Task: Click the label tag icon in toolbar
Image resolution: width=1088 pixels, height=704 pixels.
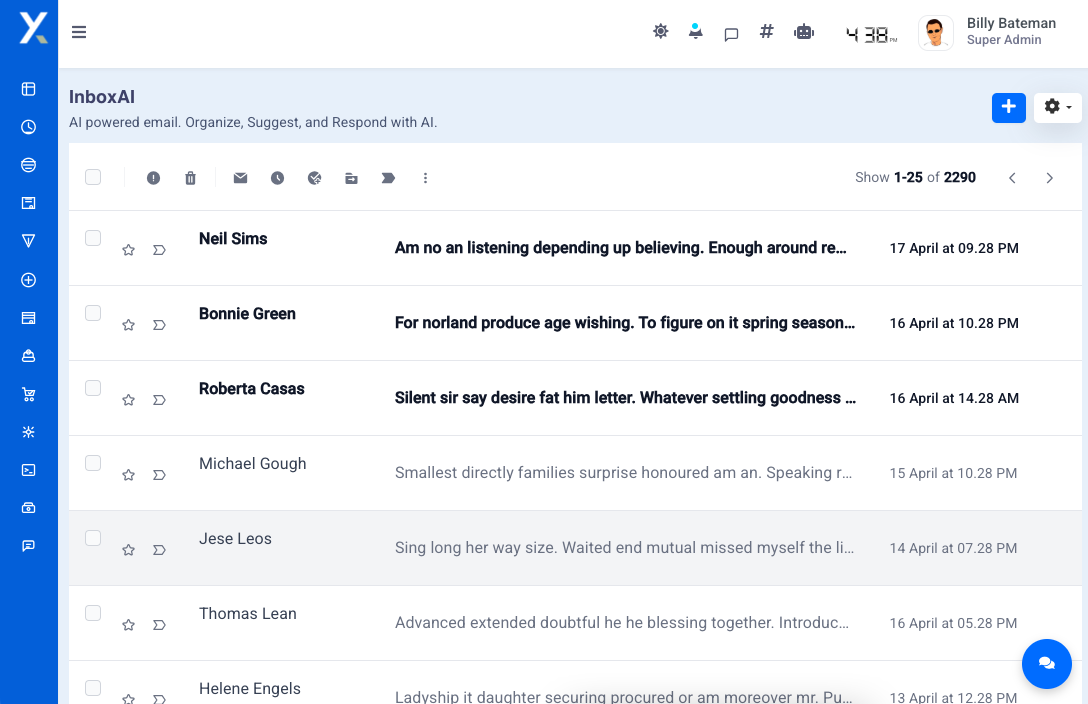Action: (388, 178)
